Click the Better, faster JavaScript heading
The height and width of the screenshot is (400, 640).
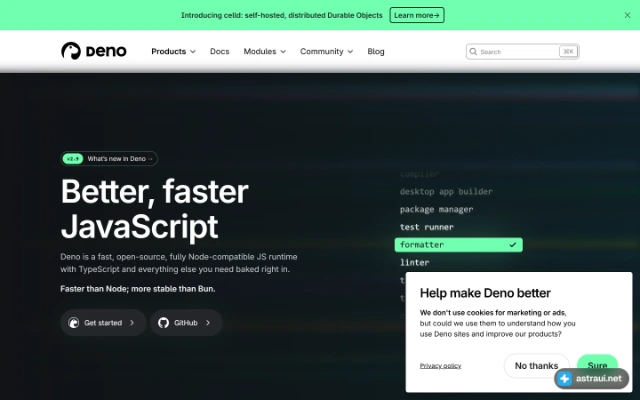point(154,209)
